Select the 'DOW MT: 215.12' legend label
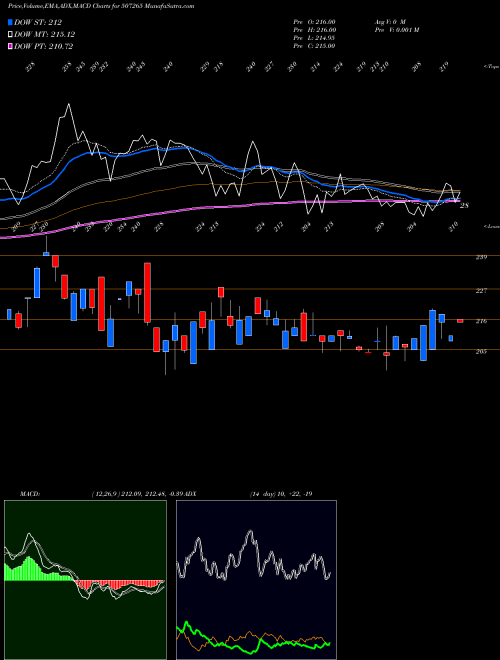The image size is (500, 660). pyautogui.click(x=45, y=34)
